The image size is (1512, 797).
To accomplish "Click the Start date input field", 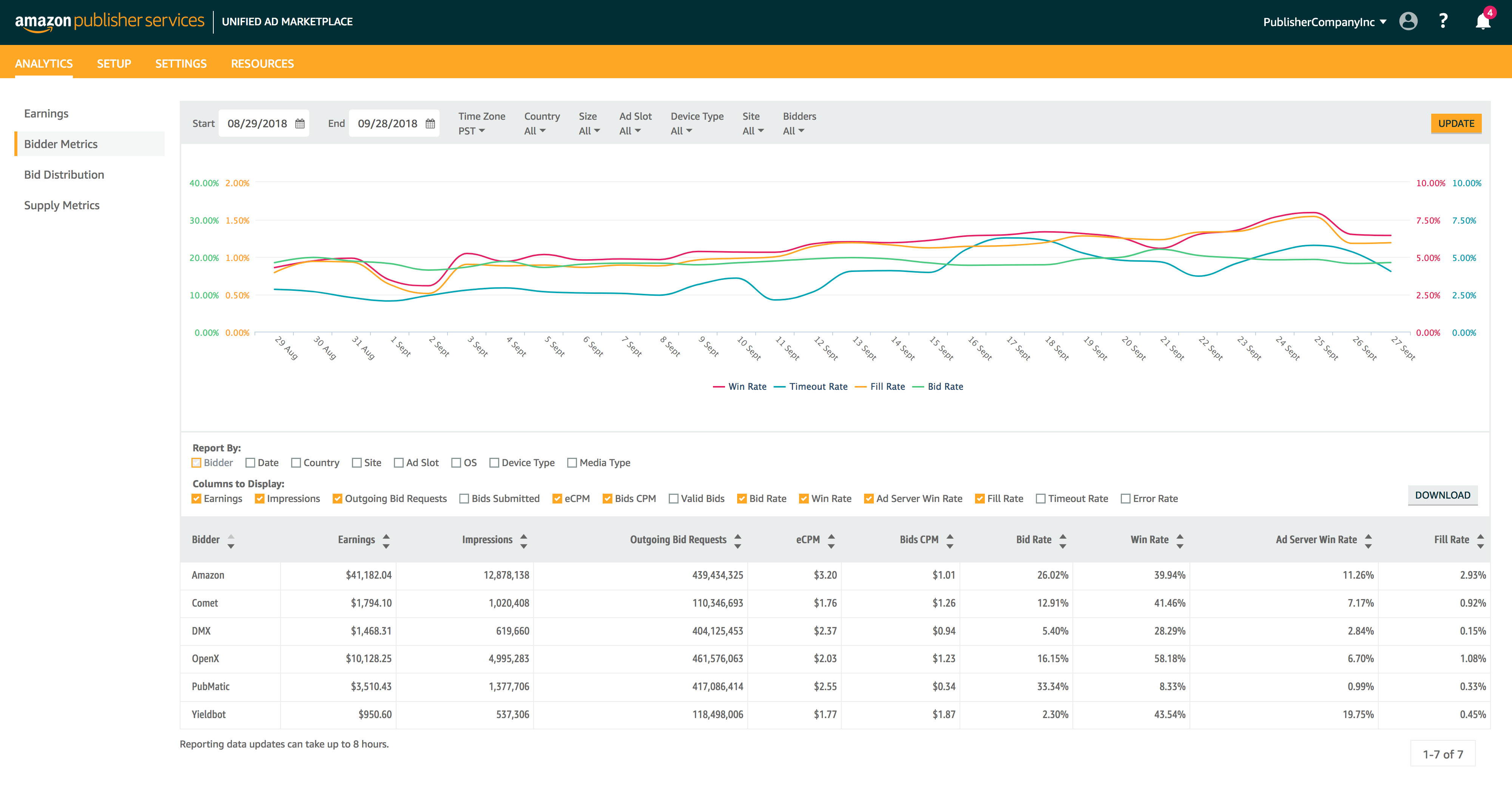I will coord(264,124).
